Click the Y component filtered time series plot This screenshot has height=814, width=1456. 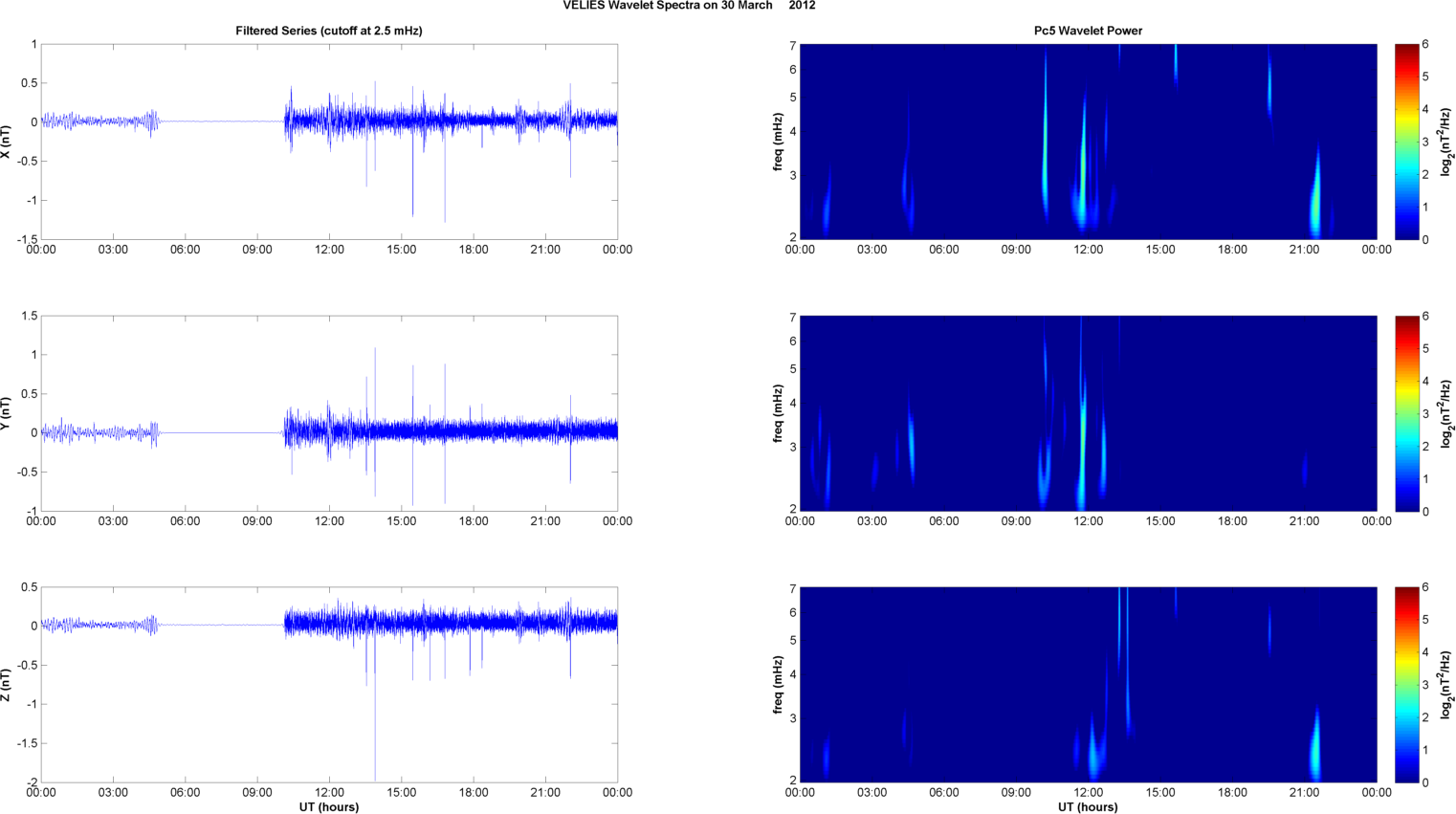(329, 413)
